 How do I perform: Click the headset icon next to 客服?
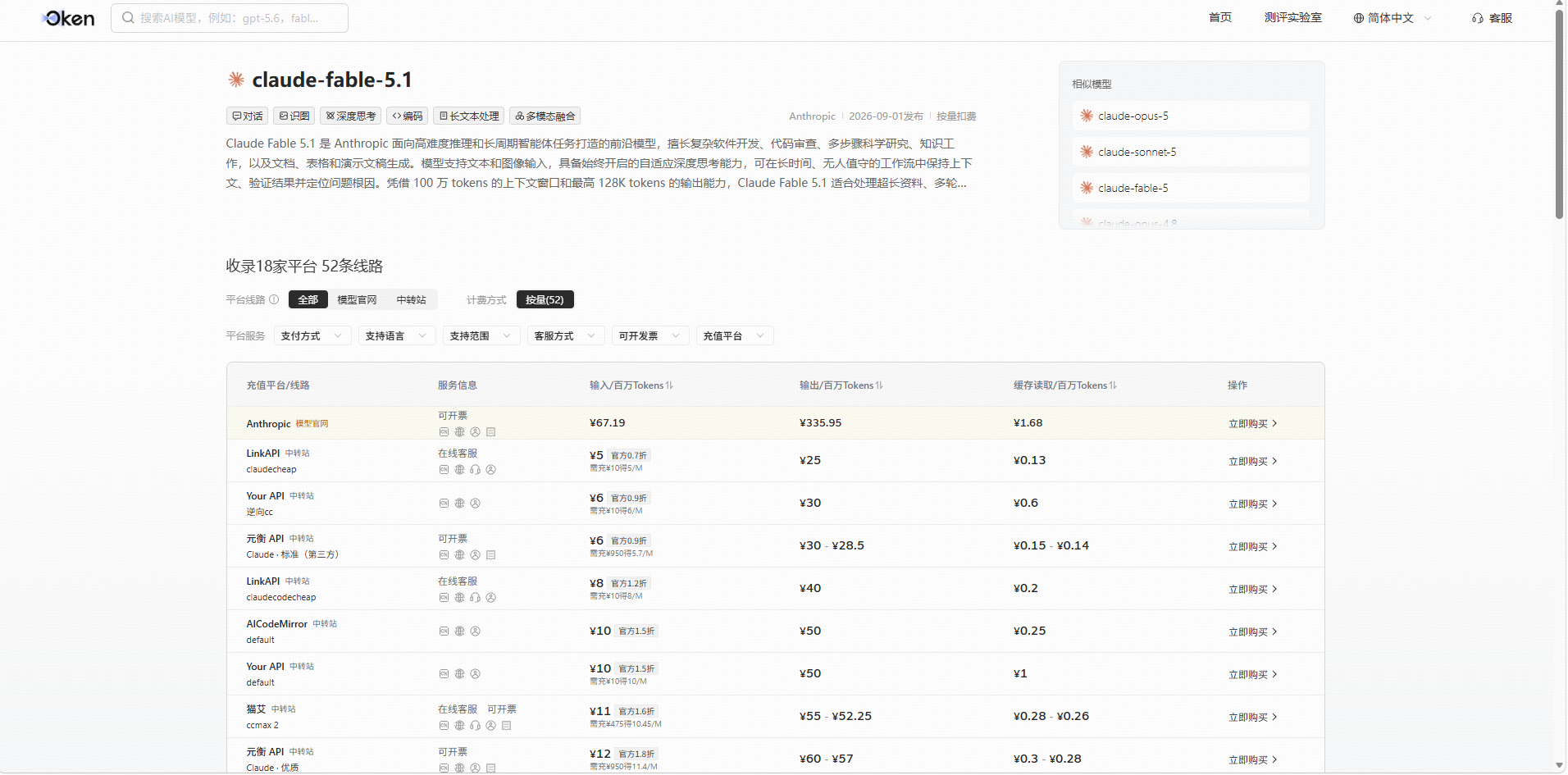tap(1478, 18)
